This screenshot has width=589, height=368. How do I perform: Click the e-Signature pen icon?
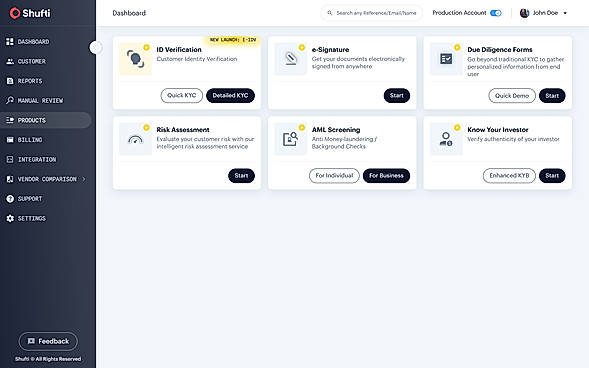(291, 59)
